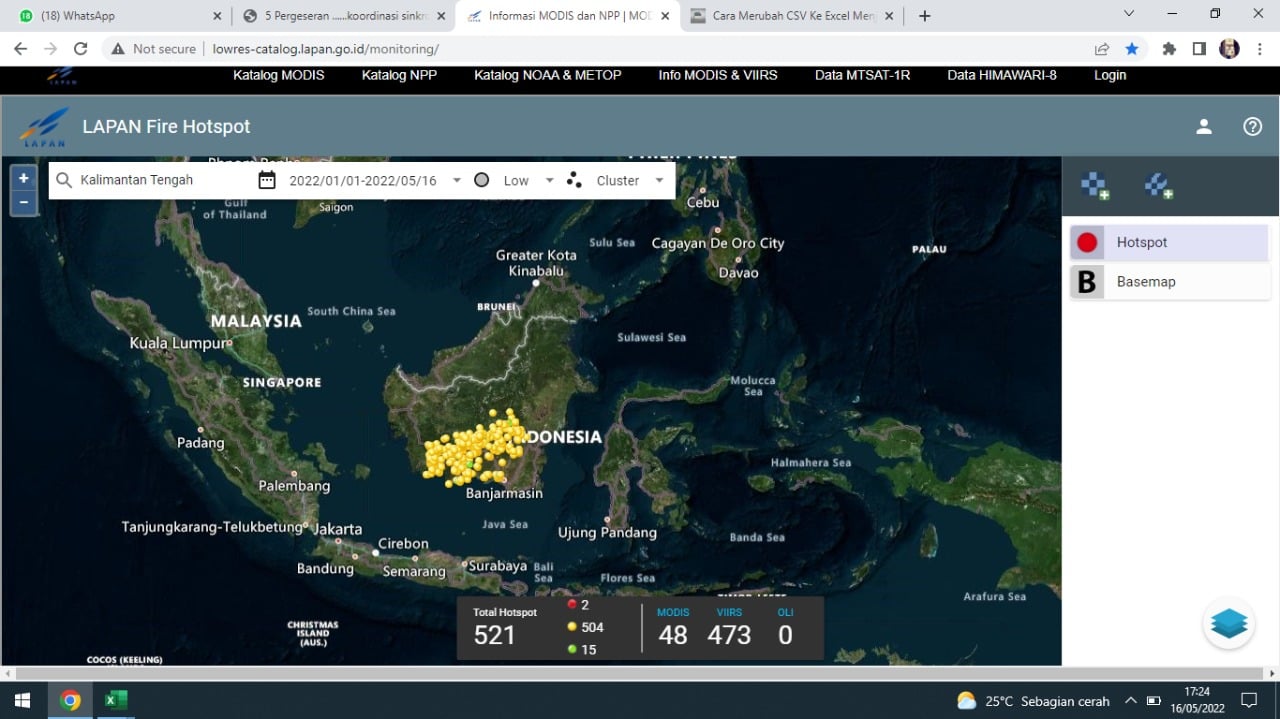Open Excel from the Windows taskbar
Image resolution: width=1280 pixels, height=719 pixels.
pyautogui.click(x=116, y=700)
